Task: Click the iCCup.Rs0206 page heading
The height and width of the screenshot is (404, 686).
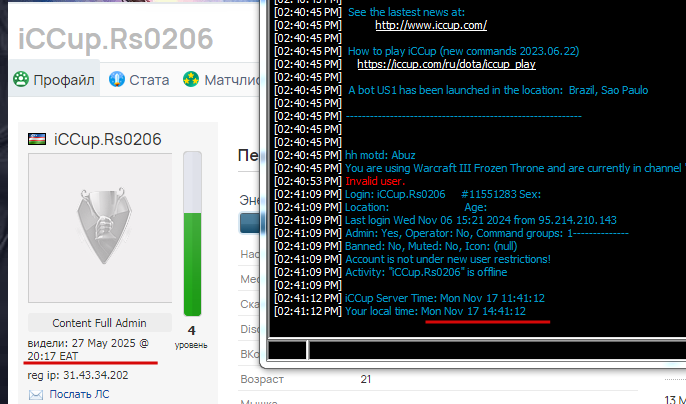Action: 116,38
